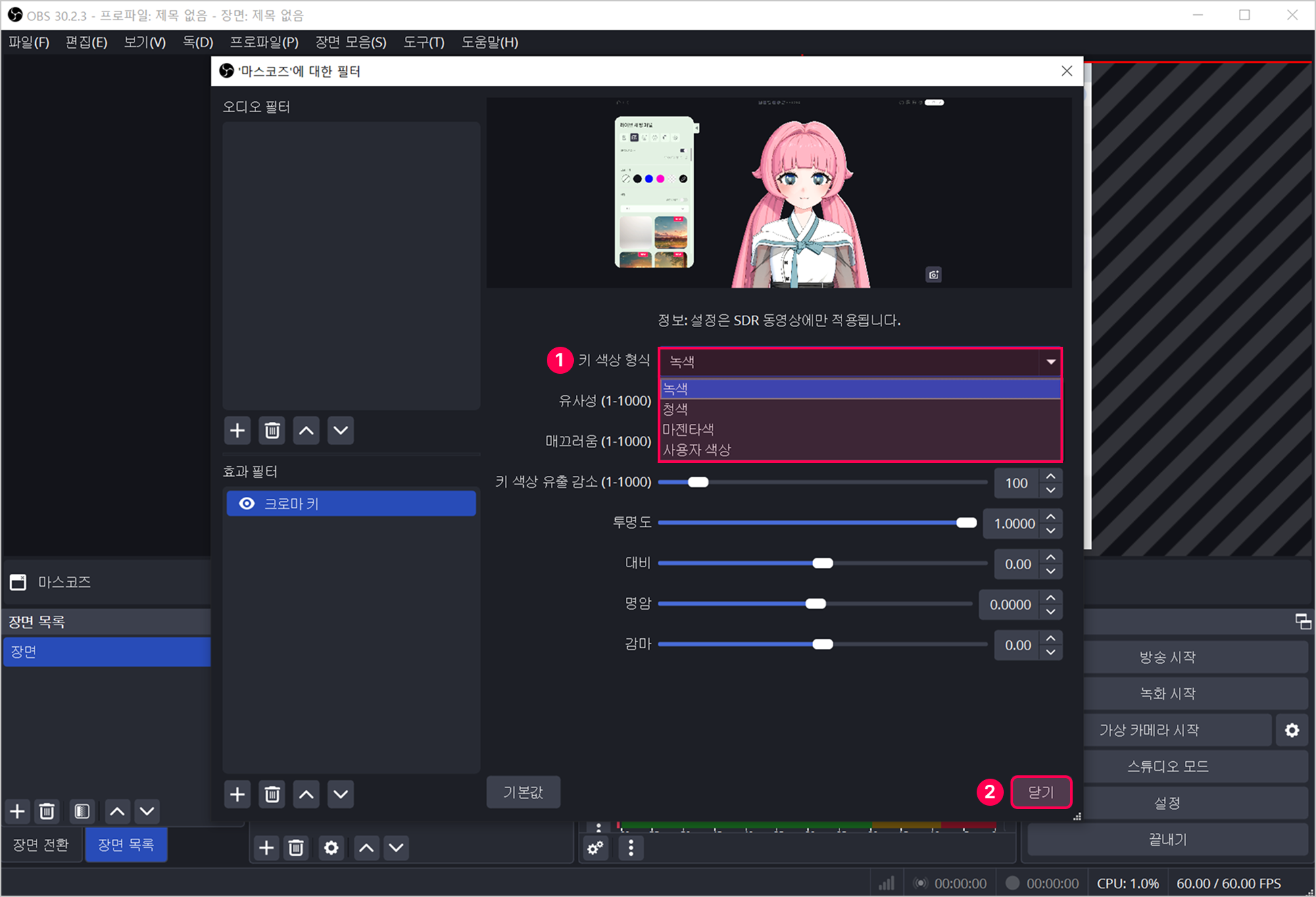
Task: Increase 감마 value with up arrow
Action: (x=1051, y=638)
